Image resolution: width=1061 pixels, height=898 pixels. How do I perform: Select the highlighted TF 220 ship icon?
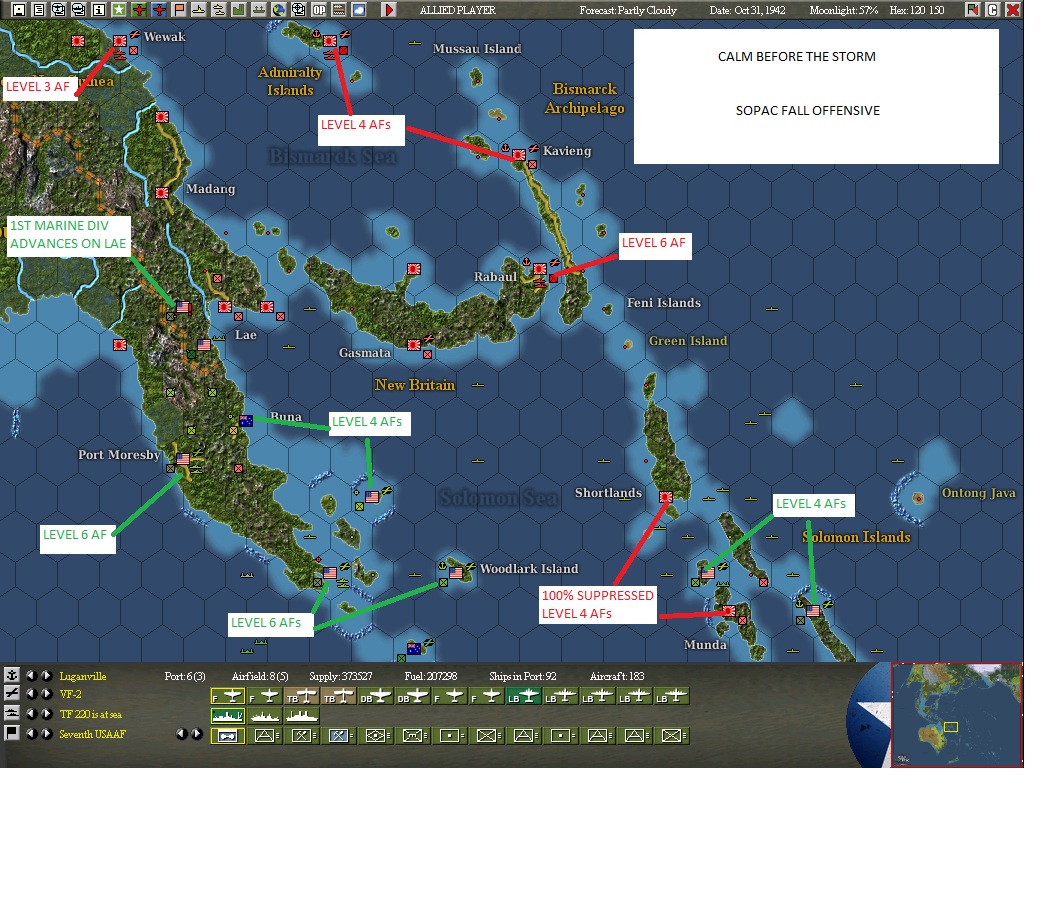coord(228,715)
